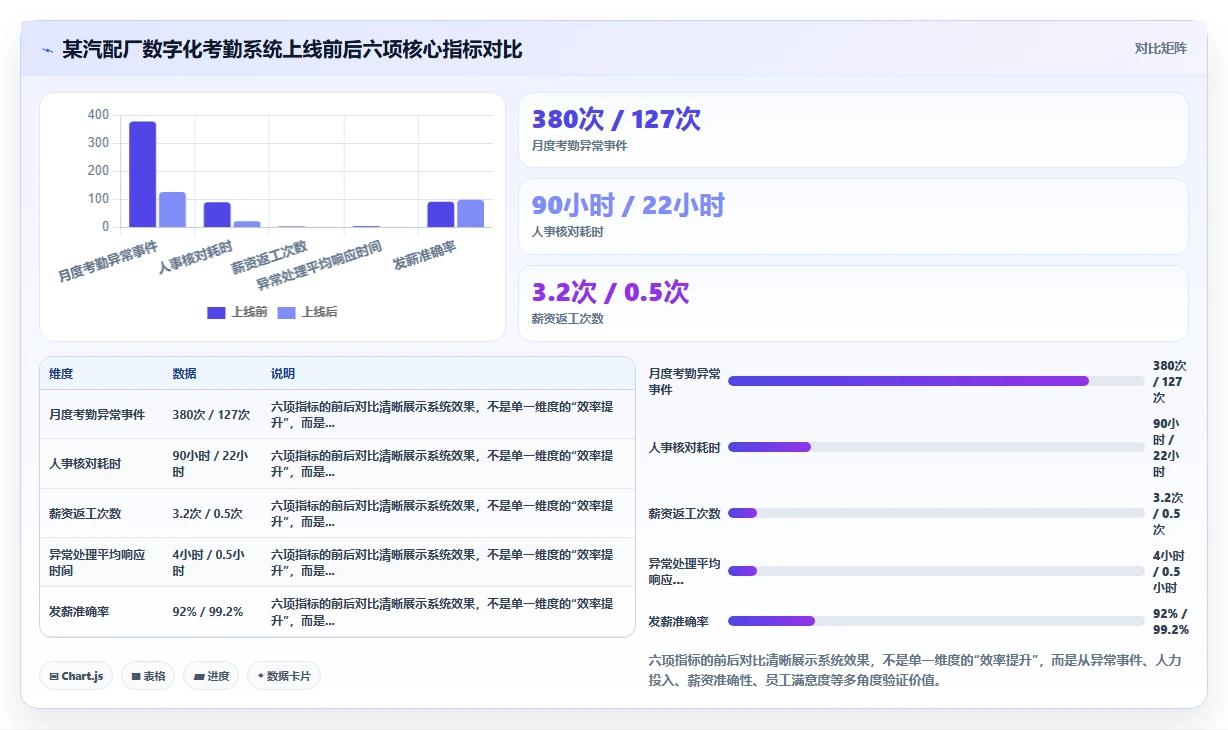Click the 人事核对耗时 progress bar
This screenshot has width=1228, height=730.
point(936,447)
